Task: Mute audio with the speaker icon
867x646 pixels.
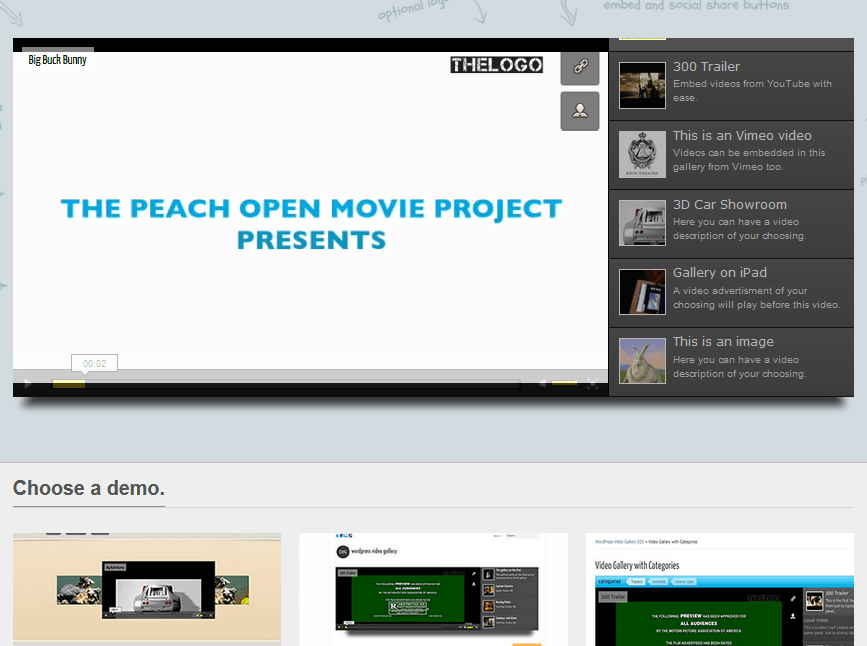Action: coord(543,383)
